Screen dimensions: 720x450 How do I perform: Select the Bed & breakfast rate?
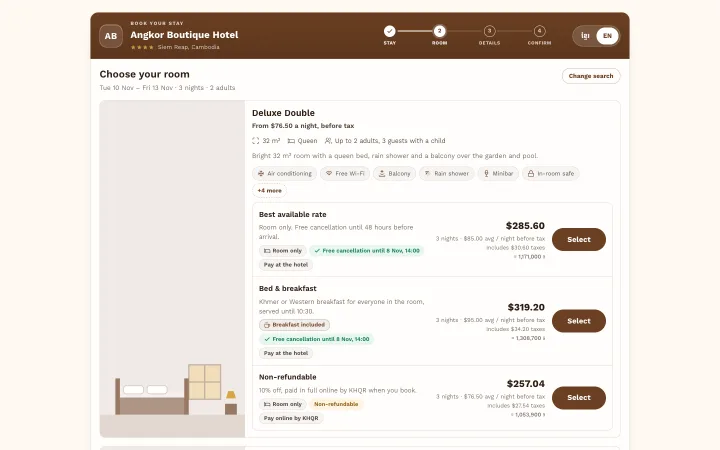[x=579, y=321]
